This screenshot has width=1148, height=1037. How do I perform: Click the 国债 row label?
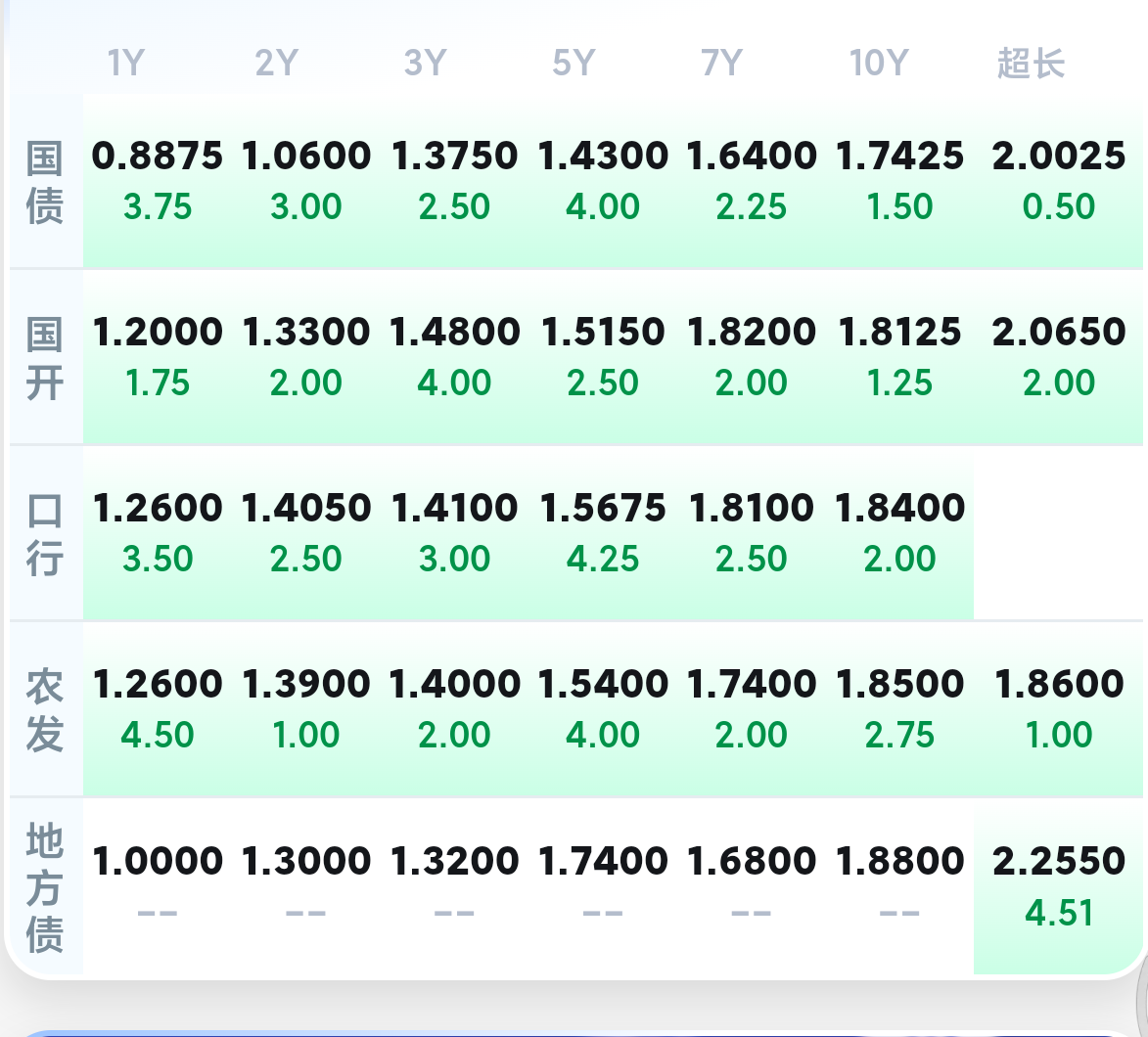coord(45,182)
